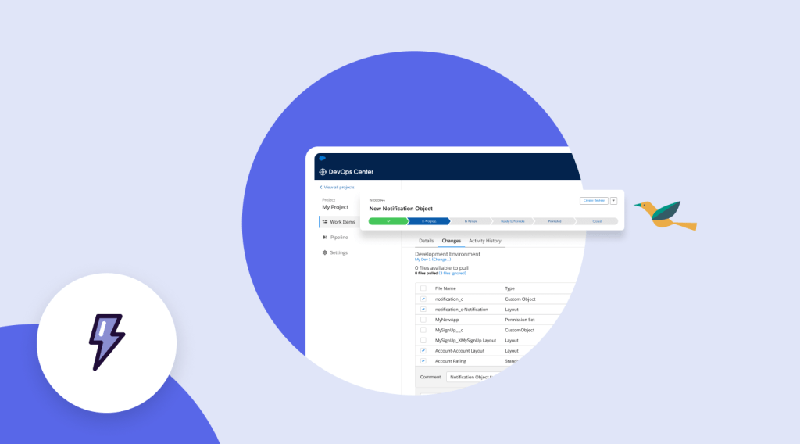Screen dimensions: 800x444
Task: Open Pipeline from the sidebar
Action: tap(336, 237)
